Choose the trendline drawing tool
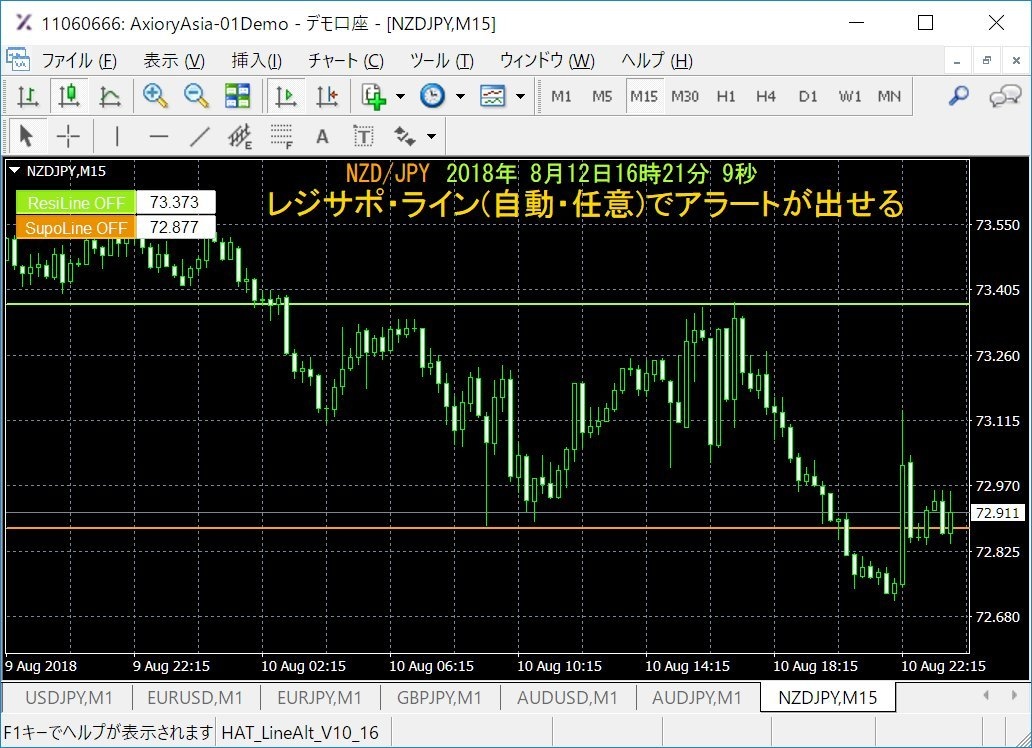The width and height of the screenshot is (1032, 748). pos(199,136)
